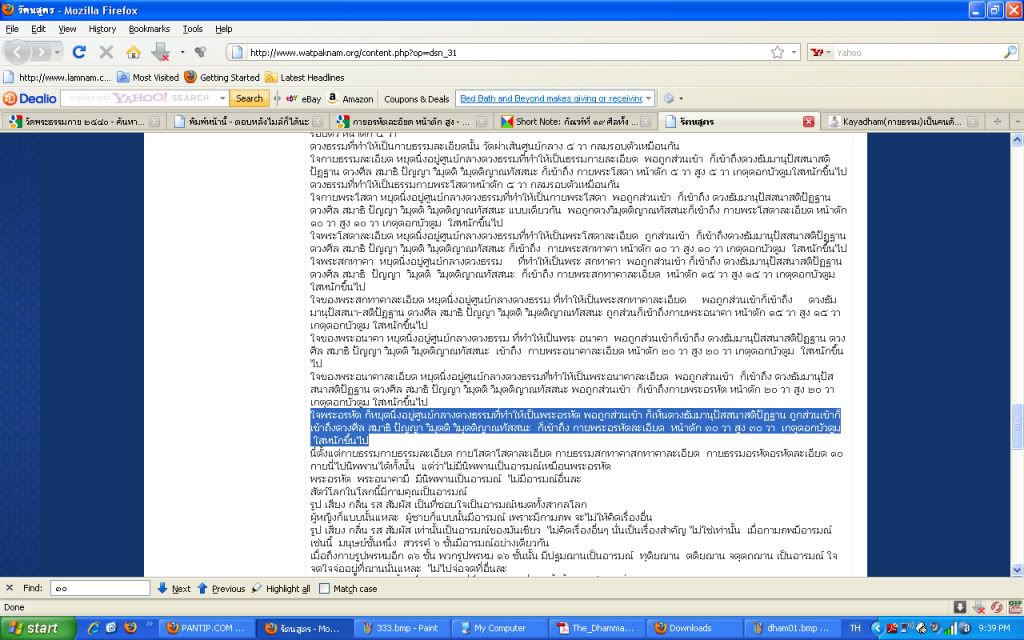
Task: Click the scrollbar up arrow
Action: point(1017,138)
